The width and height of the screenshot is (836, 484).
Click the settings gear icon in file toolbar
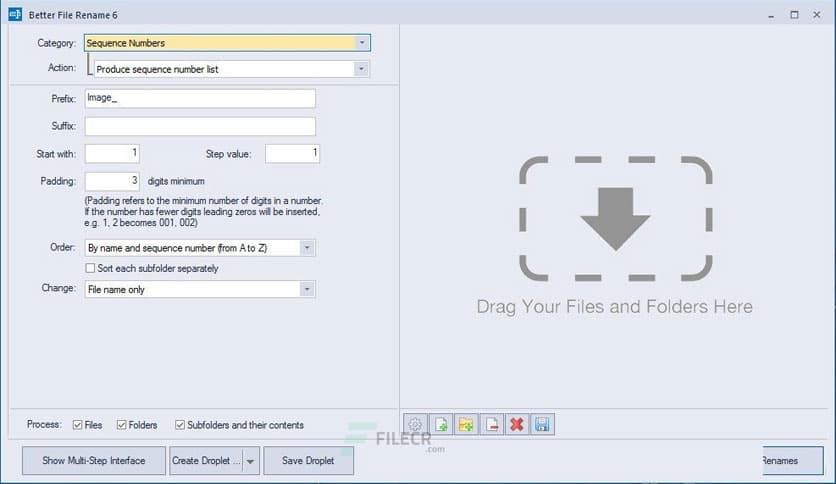(416, 425)
